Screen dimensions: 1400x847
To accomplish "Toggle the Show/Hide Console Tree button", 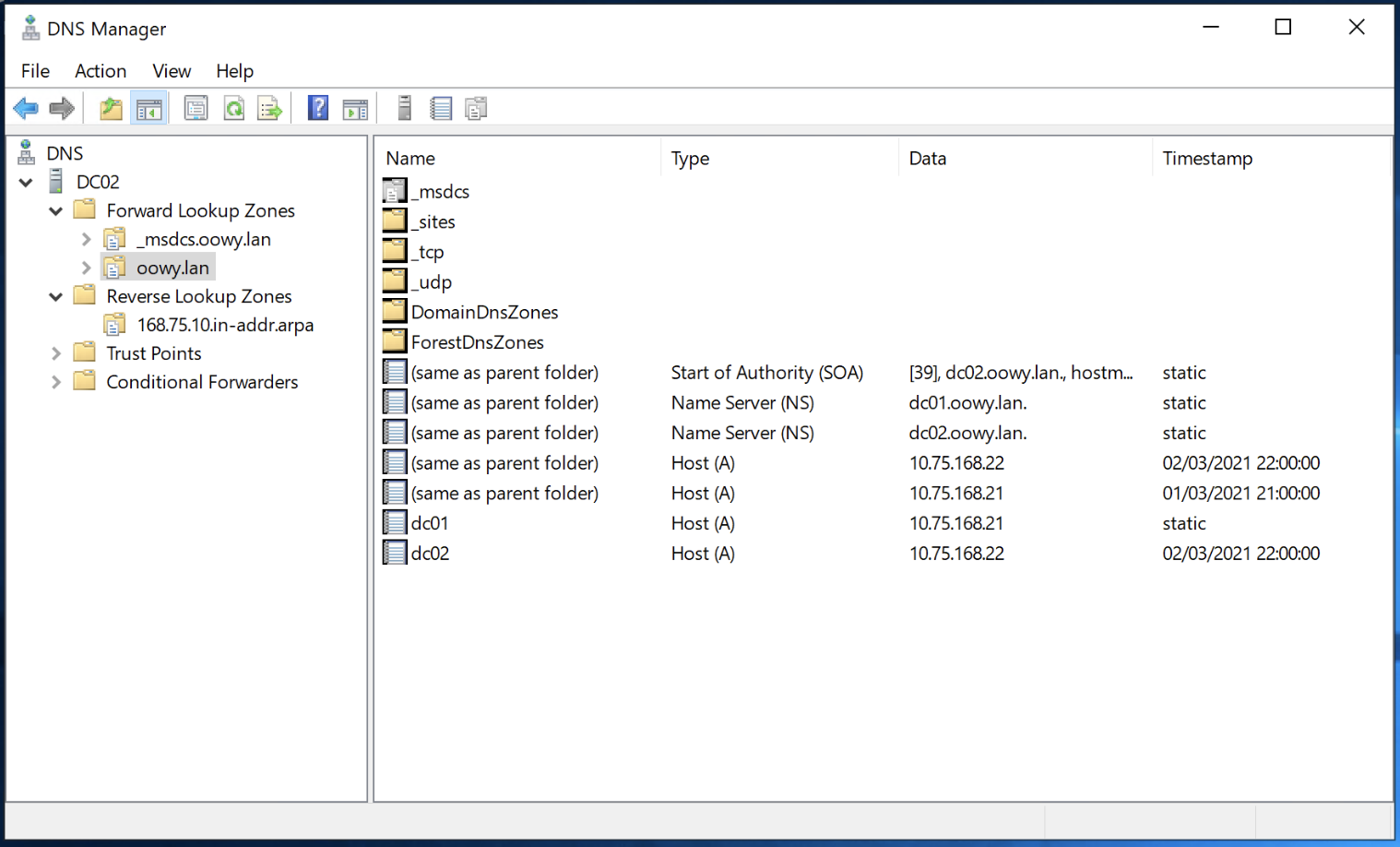I will 148,109.
